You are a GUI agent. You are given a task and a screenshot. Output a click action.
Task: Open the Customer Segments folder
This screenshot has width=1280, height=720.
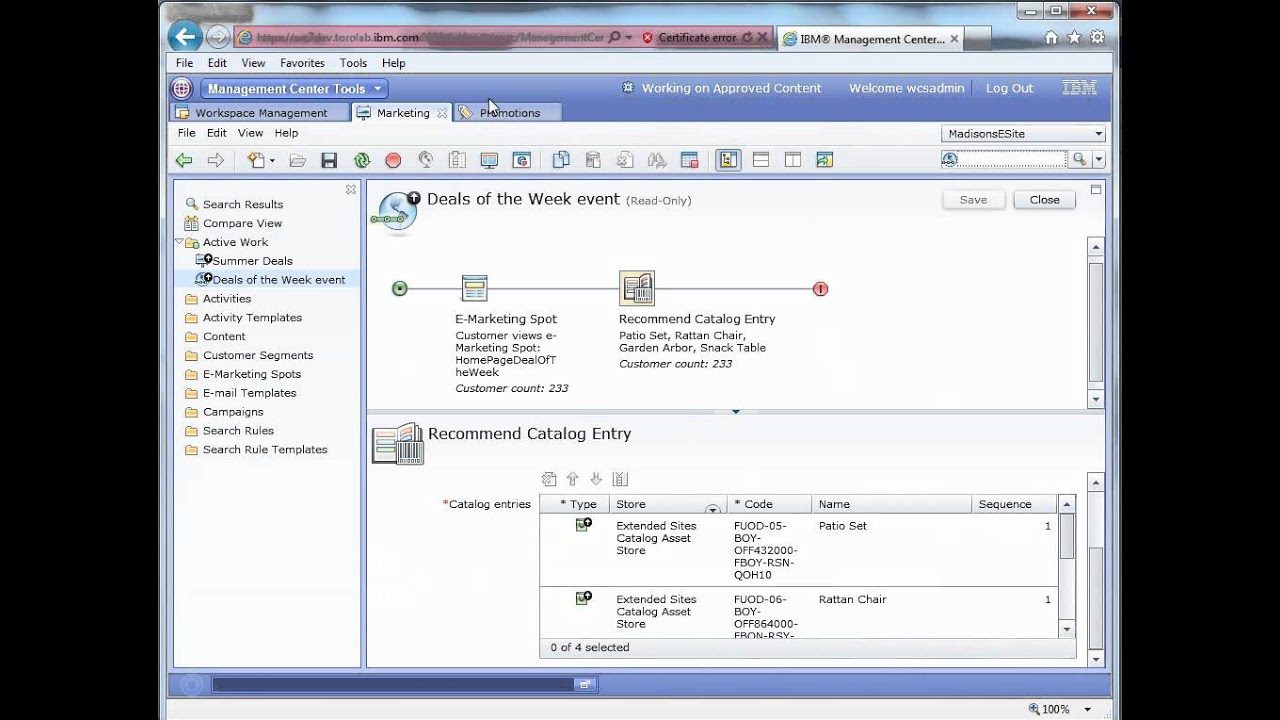[x=258, y=355]
